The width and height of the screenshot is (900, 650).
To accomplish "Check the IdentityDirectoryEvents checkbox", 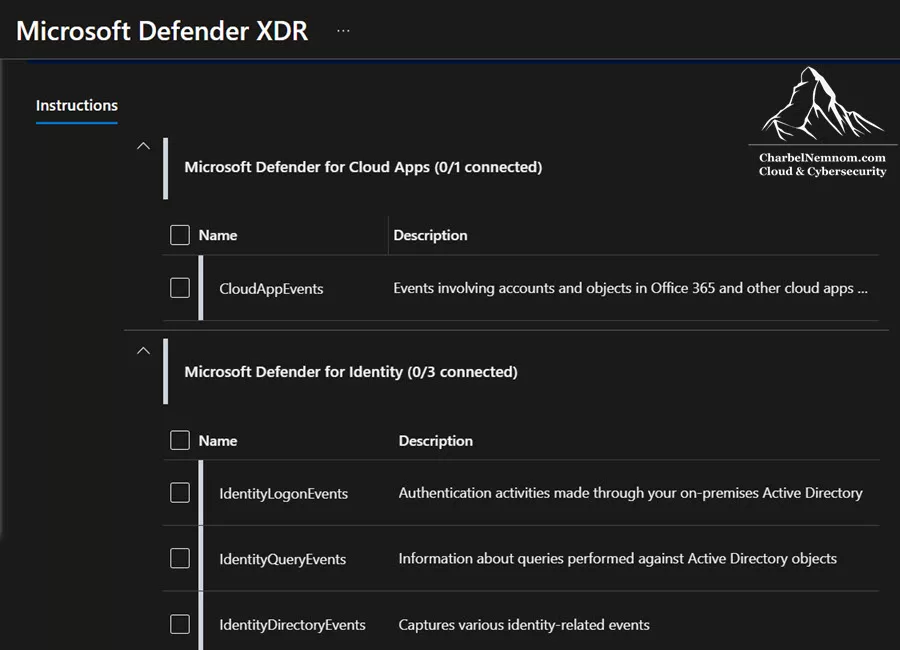I will point(180,624).
